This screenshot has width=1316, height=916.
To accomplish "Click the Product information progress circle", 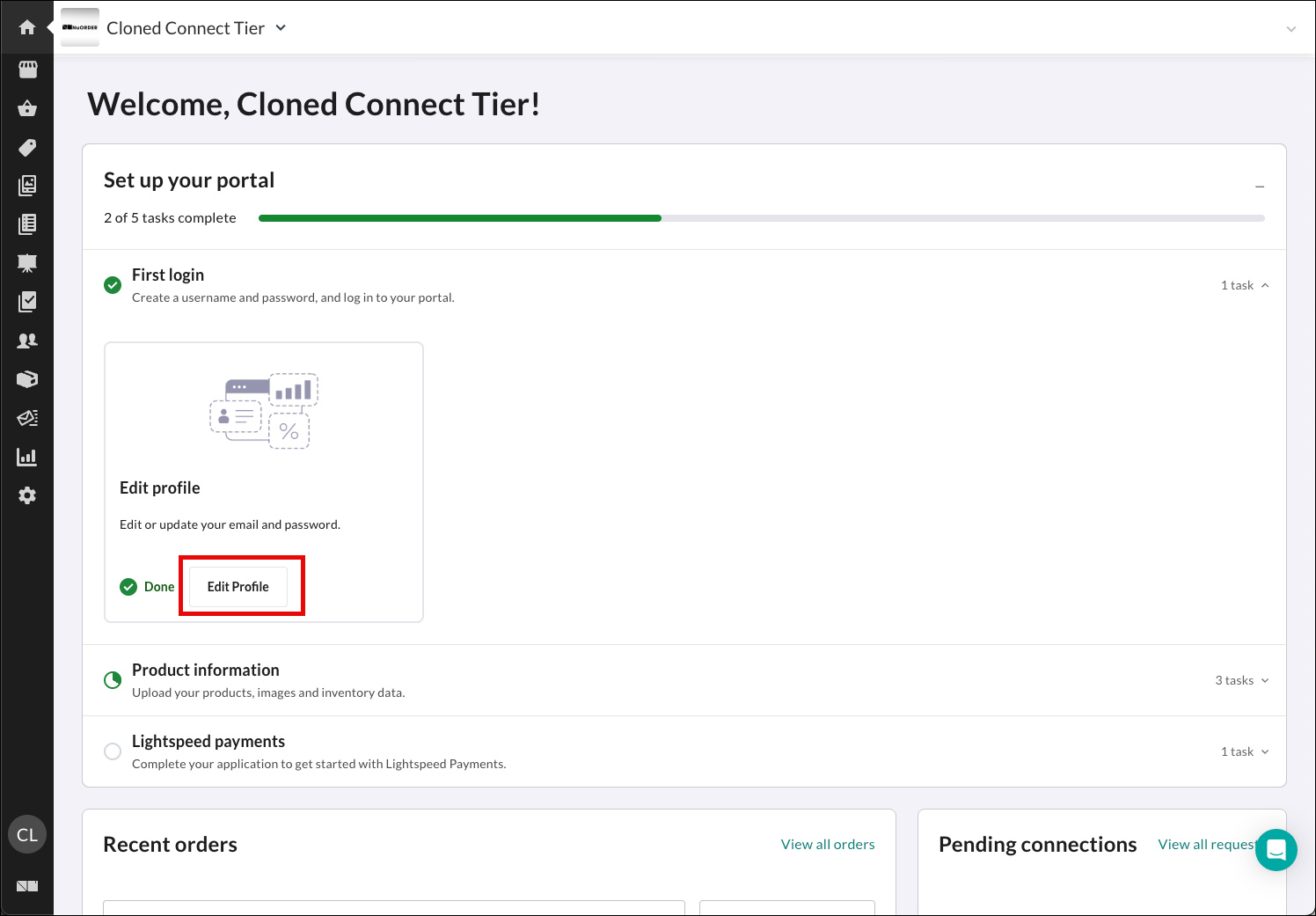I will [x=113, y=680].
